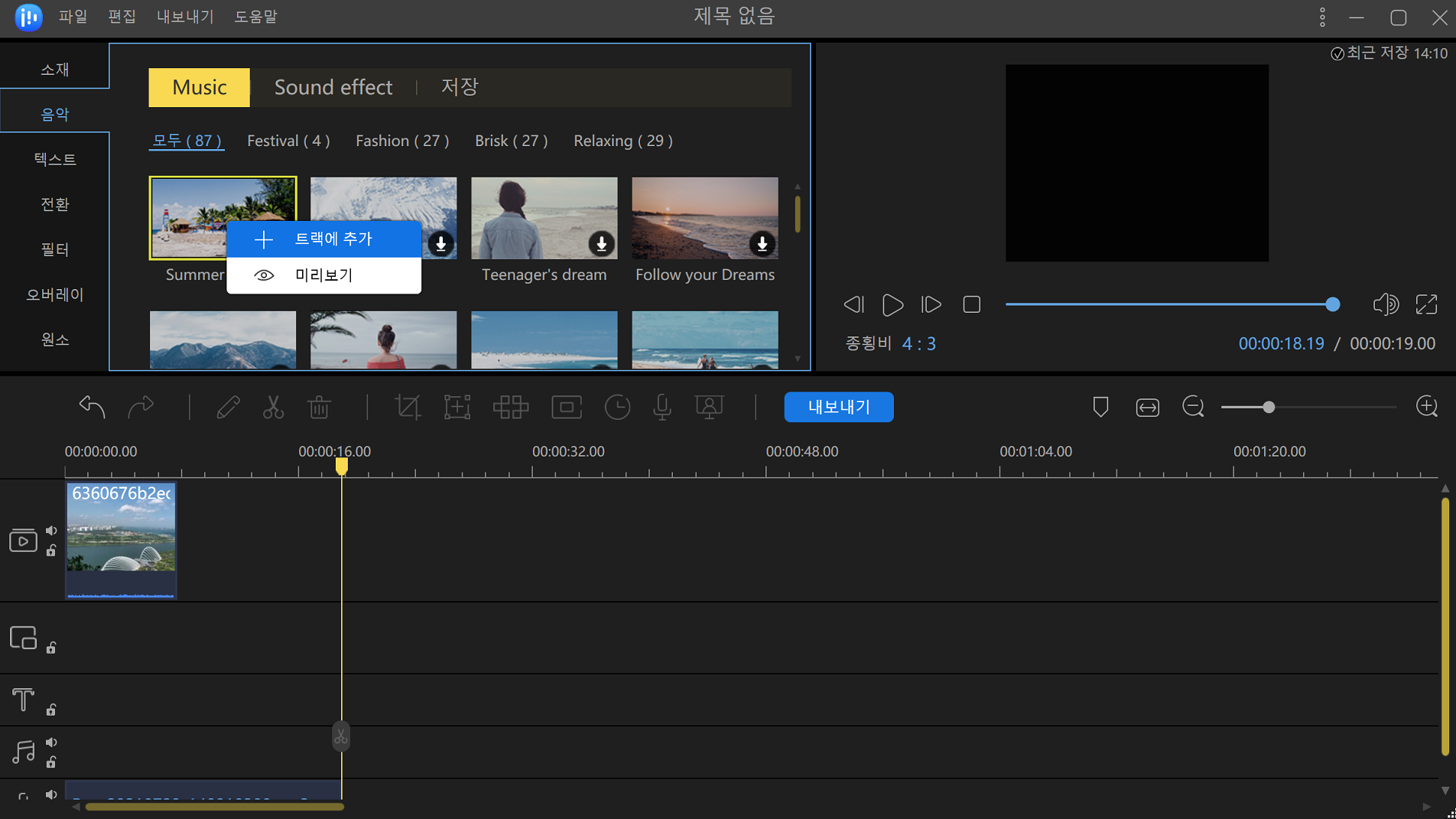The width and height of the screenshot is (1456, 819).
Task: Switch to the Sound effect tab
Action: coord(333,87)
